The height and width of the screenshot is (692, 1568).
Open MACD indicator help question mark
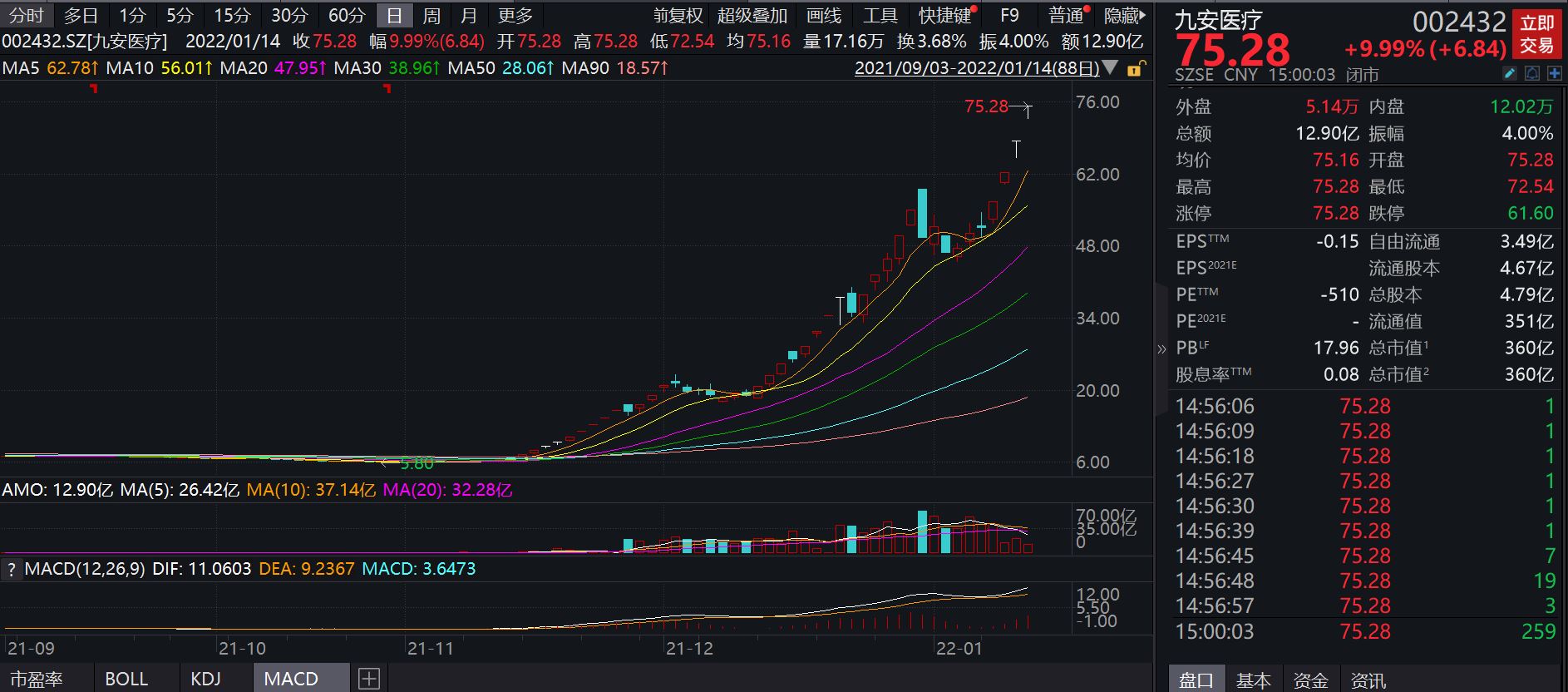click(11, 570)
